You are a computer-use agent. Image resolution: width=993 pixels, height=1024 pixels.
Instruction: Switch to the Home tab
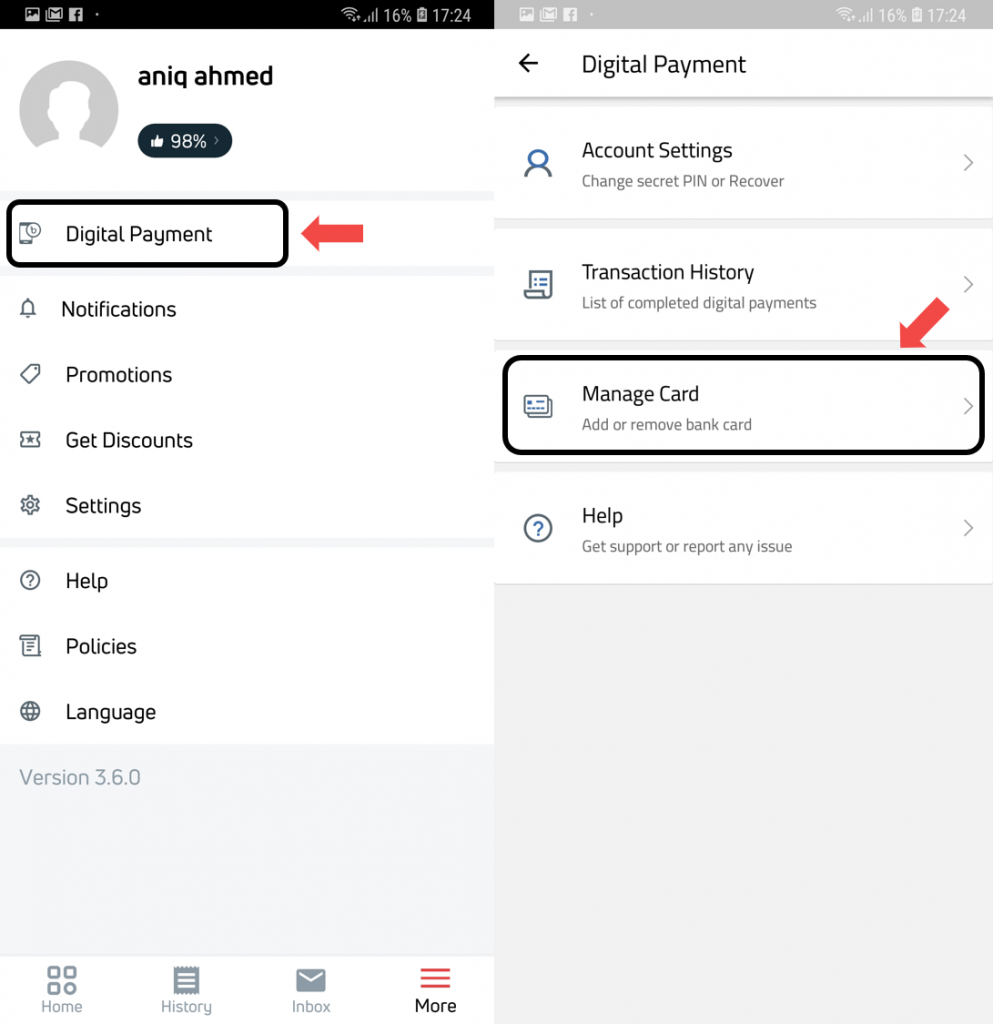(x=62, y=989)
